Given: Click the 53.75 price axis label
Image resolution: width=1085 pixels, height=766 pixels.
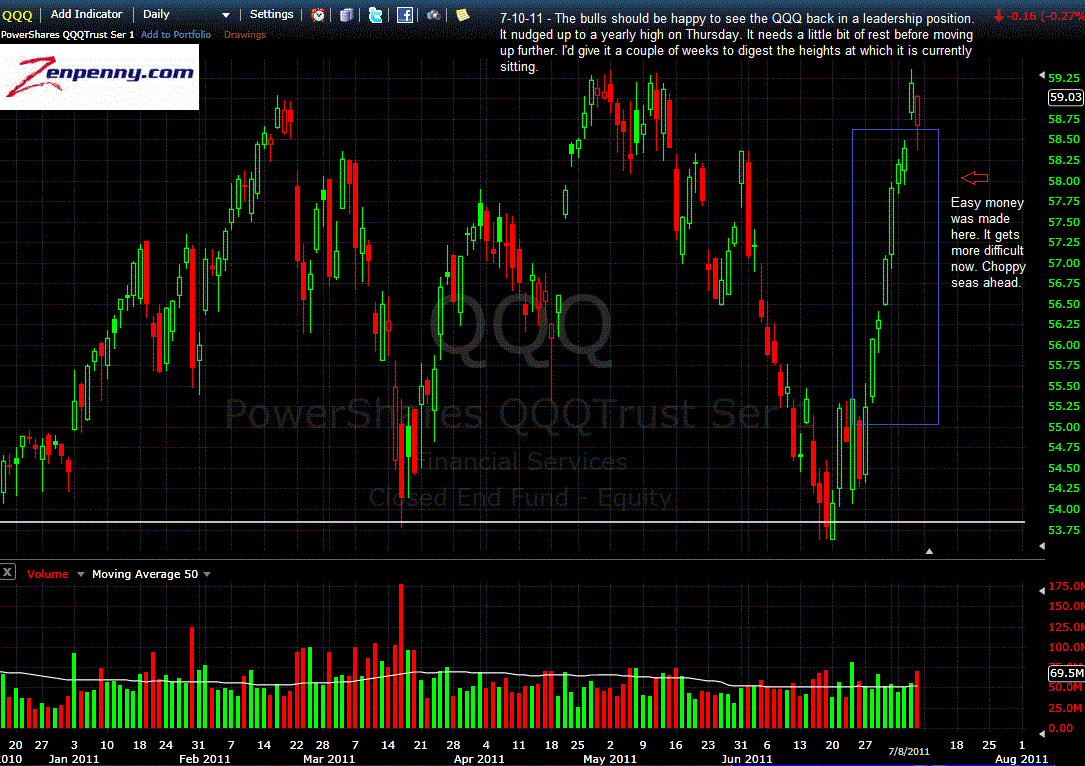Looking at the screenshot, I should tap(1064, 530).
